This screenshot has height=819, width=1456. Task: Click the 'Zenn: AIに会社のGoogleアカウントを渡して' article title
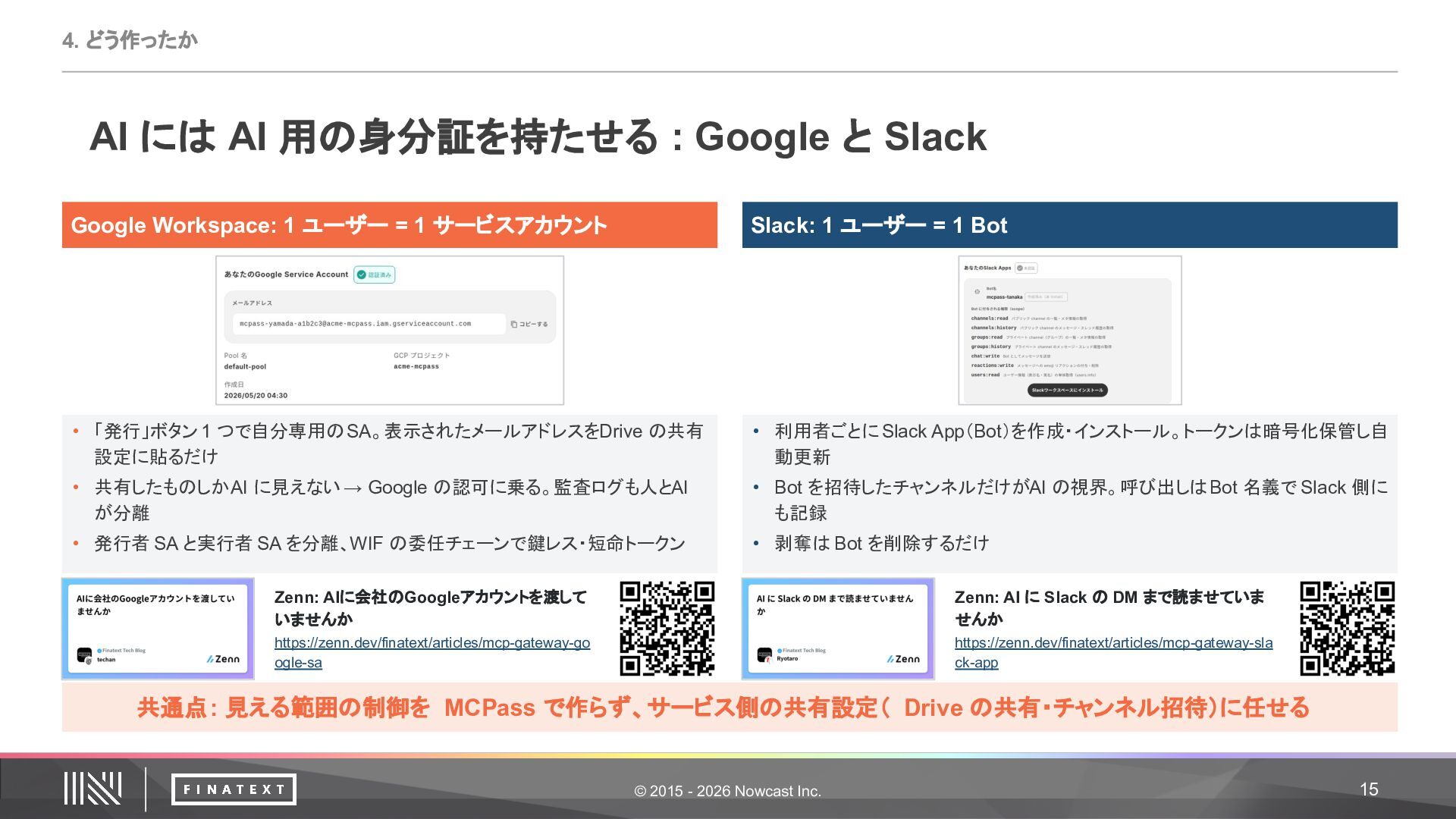point(431,608)
